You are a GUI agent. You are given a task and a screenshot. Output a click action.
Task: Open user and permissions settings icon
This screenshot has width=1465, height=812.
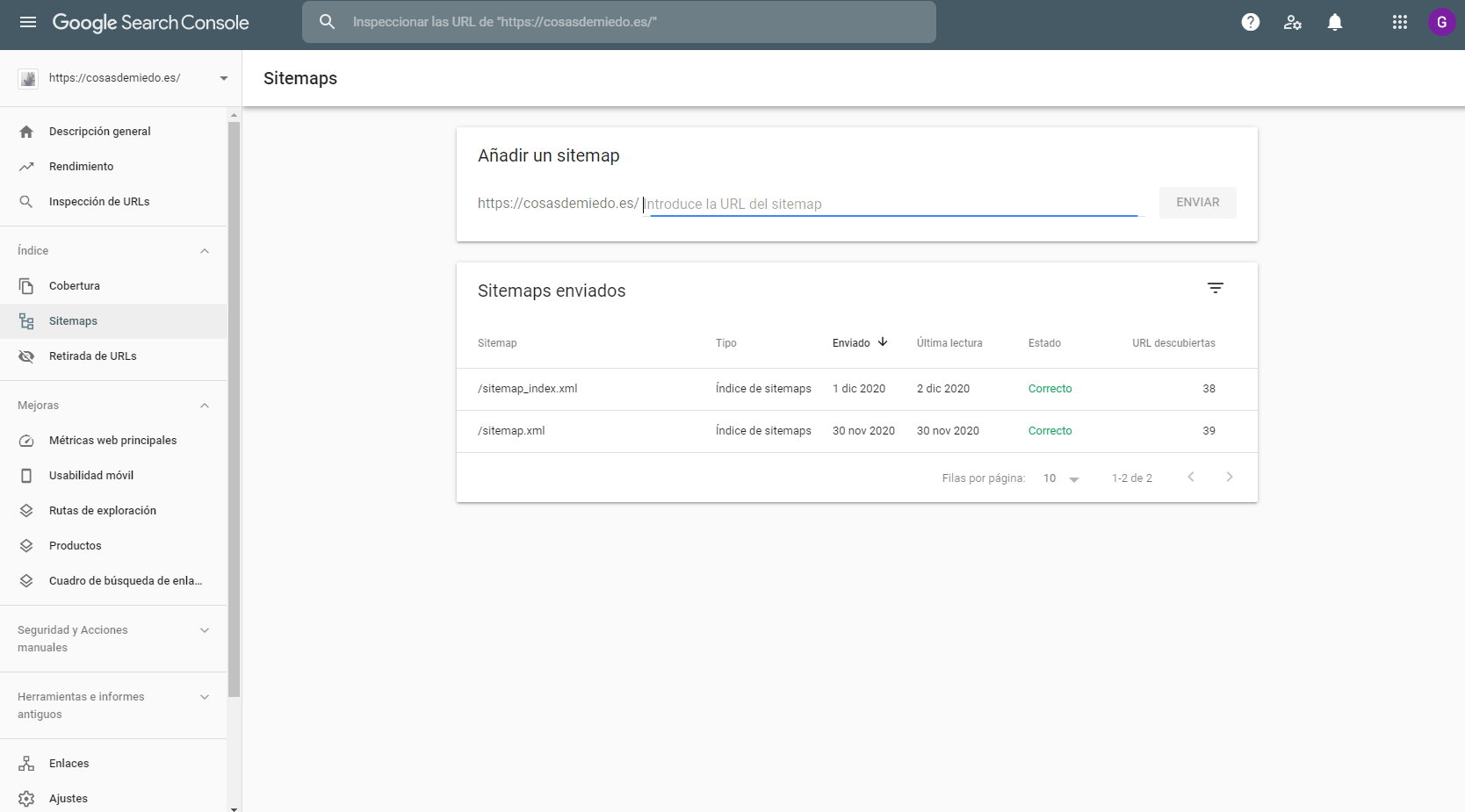pos(1293,22)
